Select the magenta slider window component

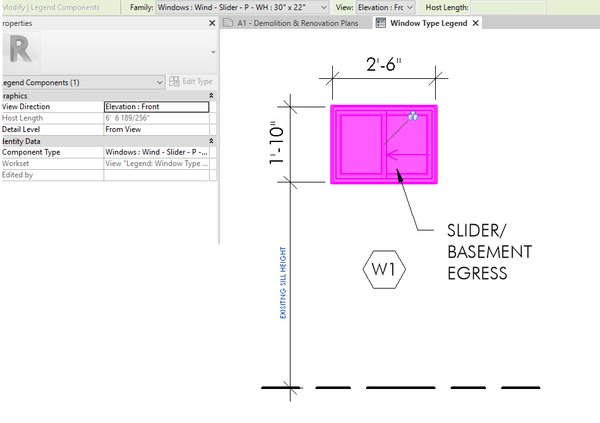(x=384, y=145)
